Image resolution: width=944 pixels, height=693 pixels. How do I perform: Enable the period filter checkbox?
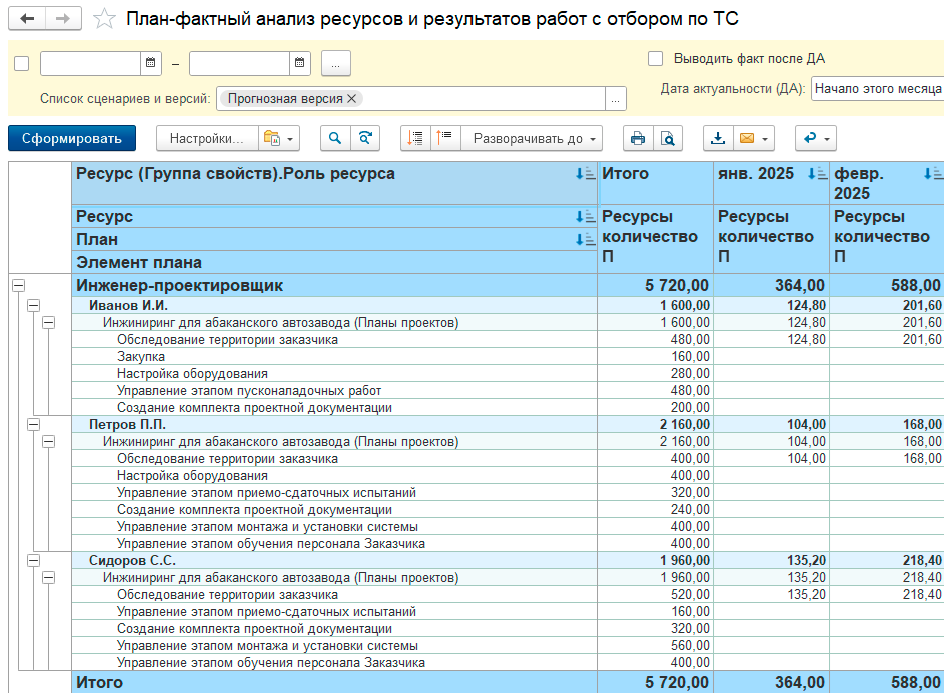pos(22,64)
